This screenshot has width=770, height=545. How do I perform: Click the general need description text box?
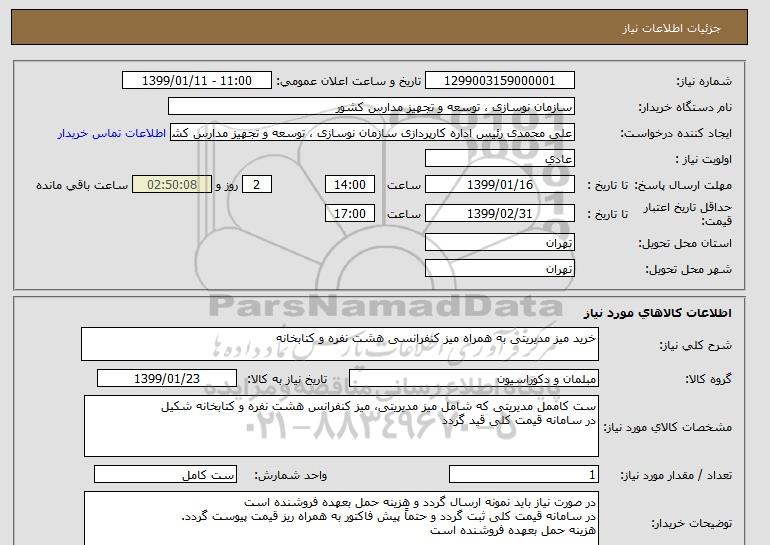coord(340,344)
